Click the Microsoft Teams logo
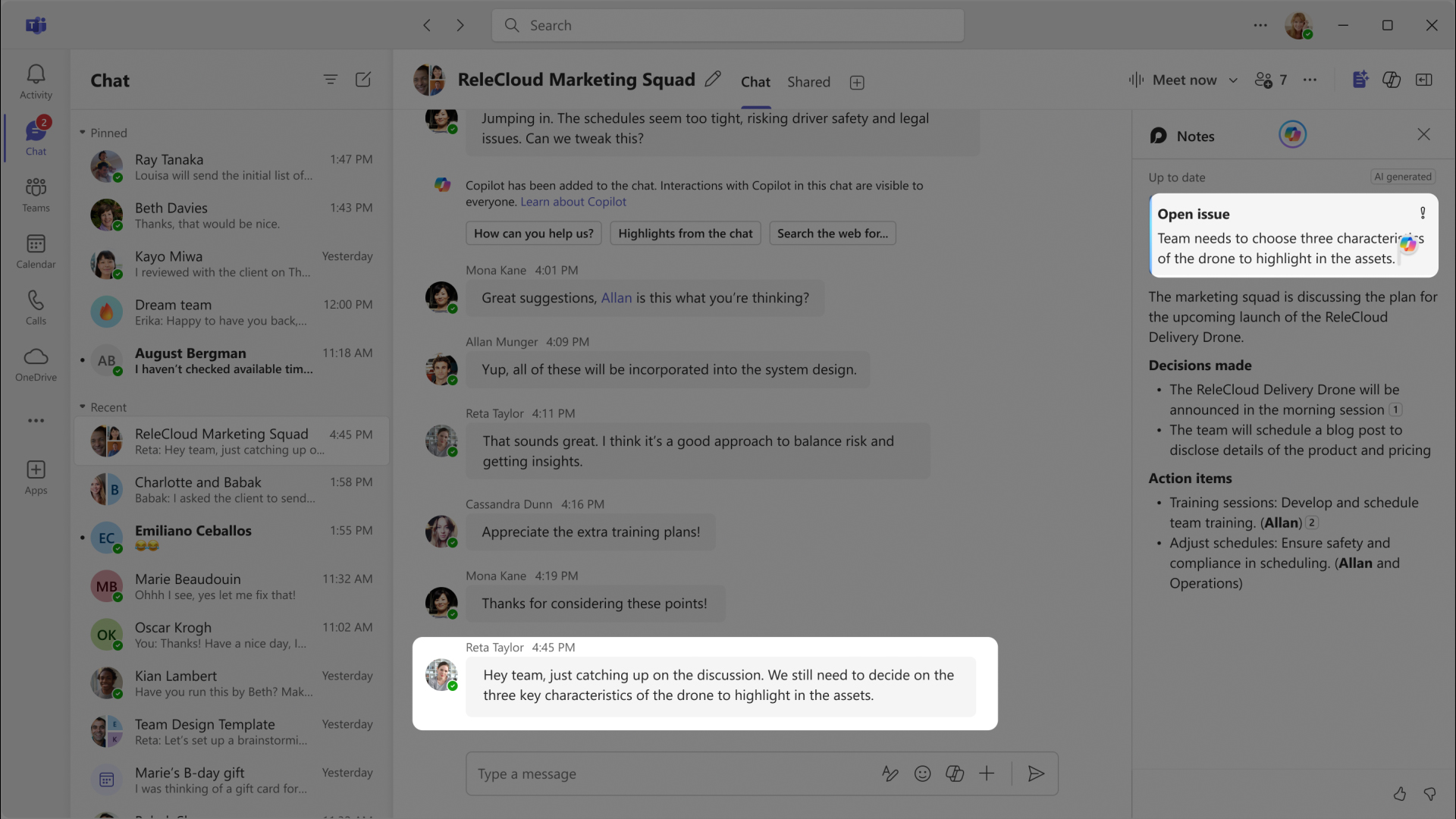Image resolution: width=1456 pixels, height=819 pixels. point(36,25)
